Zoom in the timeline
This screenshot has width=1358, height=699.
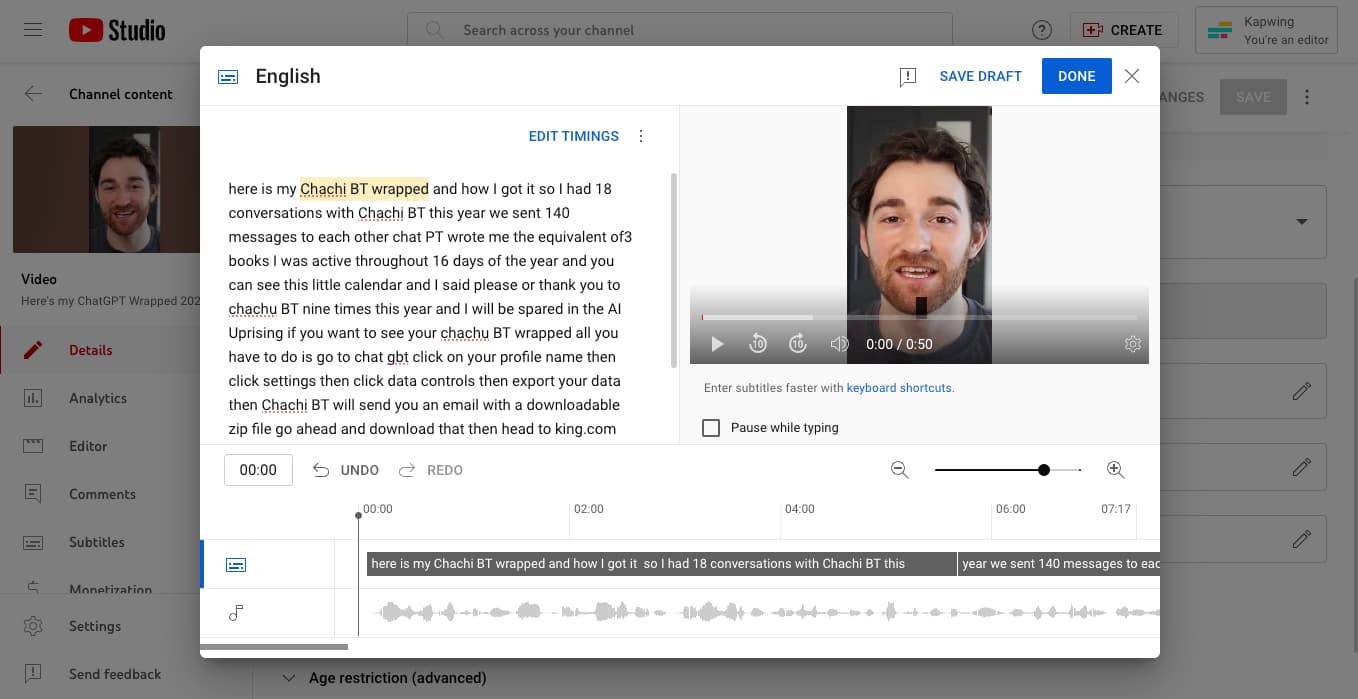click(1116, 470)
